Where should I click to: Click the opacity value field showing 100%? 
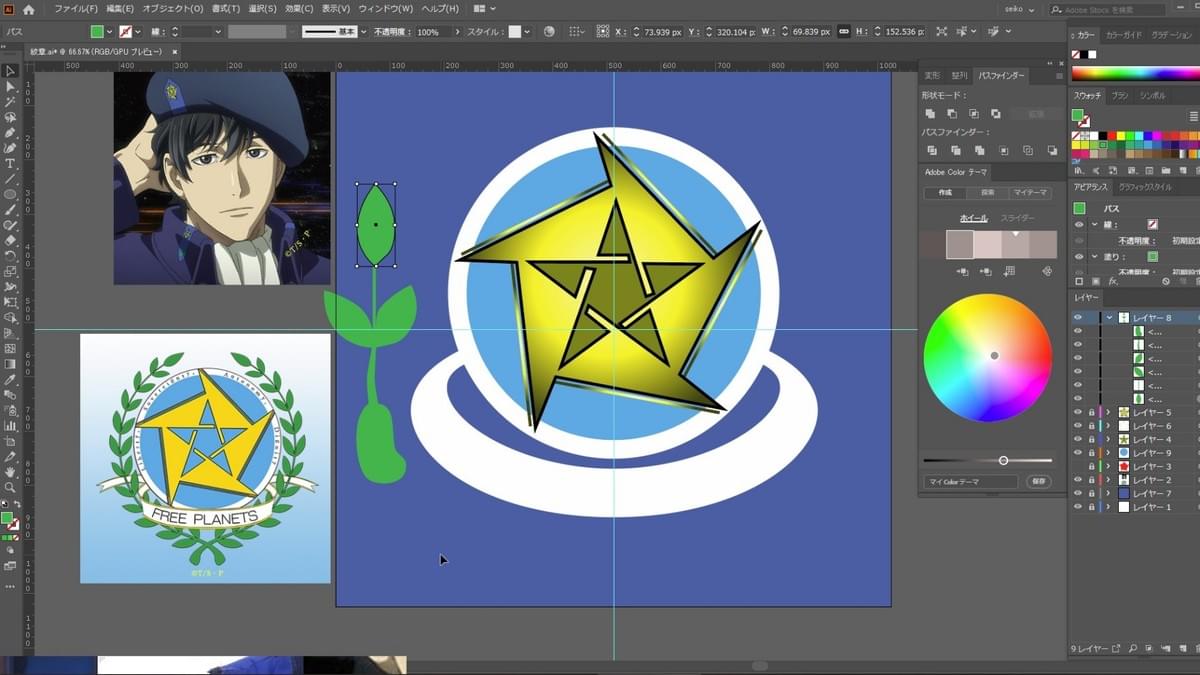click(x=432, y=32)
